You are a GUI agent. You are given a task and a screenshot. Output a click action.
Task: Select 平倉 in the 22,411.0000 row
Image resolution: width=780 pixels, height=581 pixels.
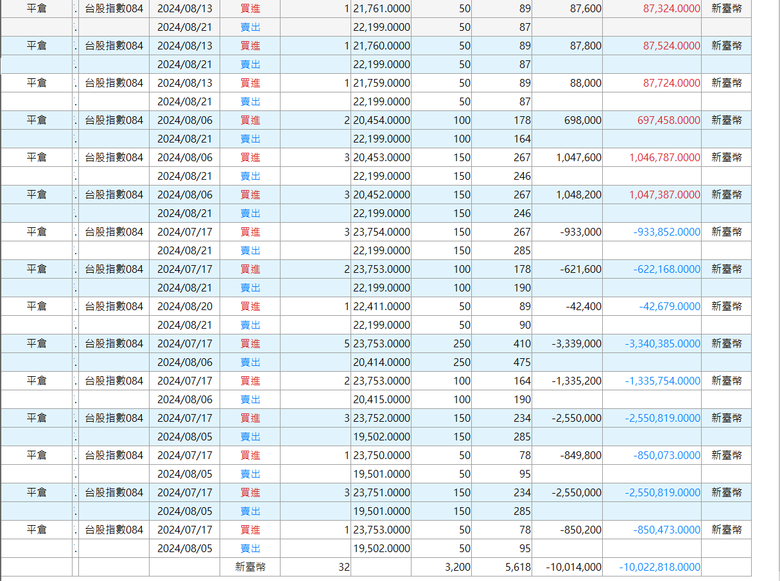[36, 306]
